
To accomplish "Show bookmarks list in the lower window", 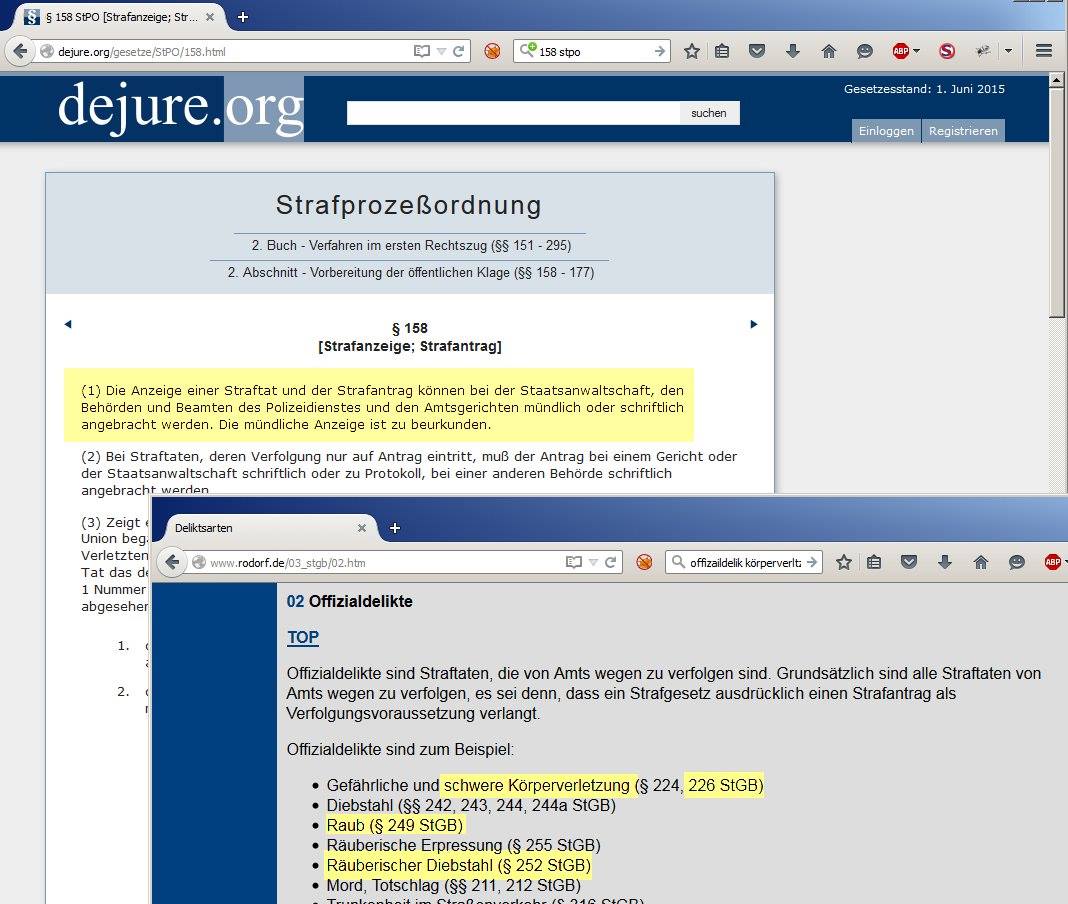I will 874,562.
